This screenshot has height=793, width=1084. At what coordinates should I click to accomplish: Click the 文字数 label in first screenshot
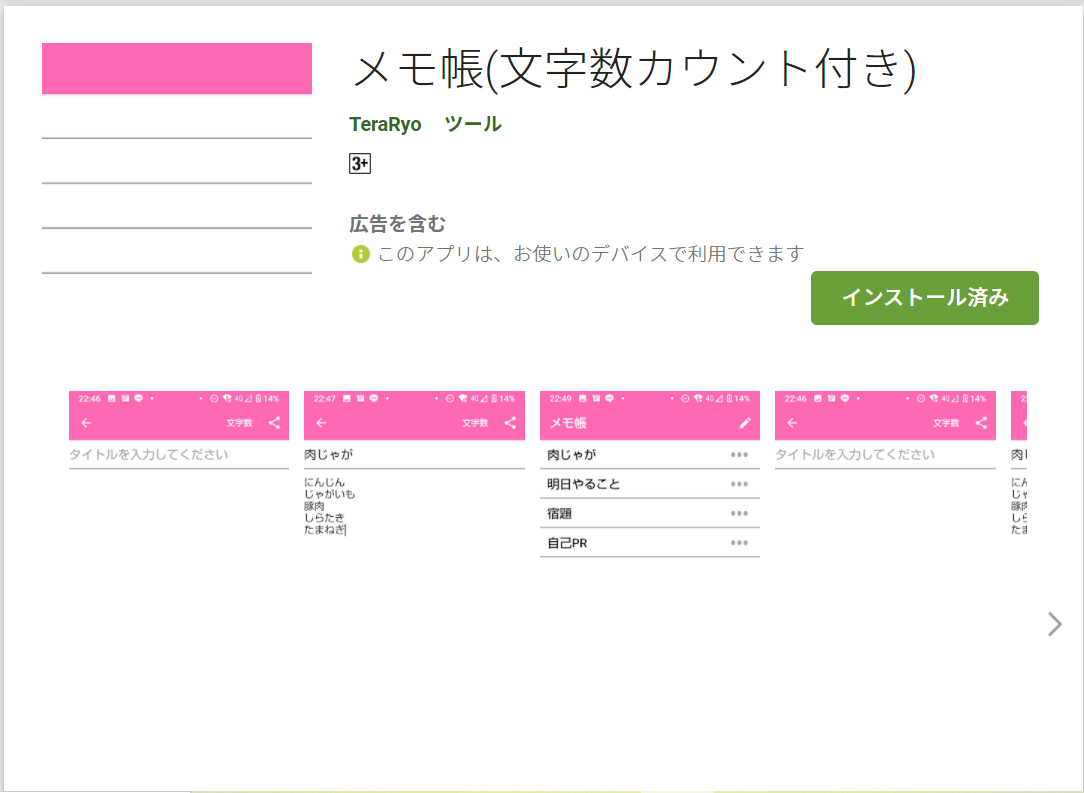240,423
